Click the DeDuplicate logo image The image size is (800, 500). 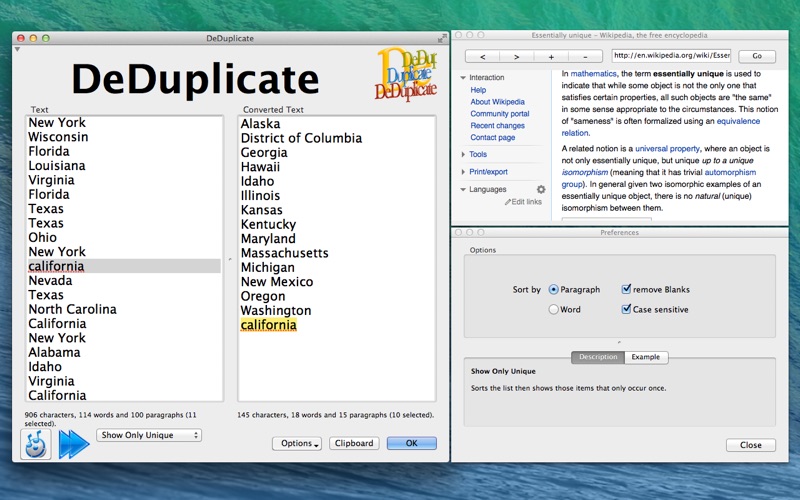click(x=406, y=74)
